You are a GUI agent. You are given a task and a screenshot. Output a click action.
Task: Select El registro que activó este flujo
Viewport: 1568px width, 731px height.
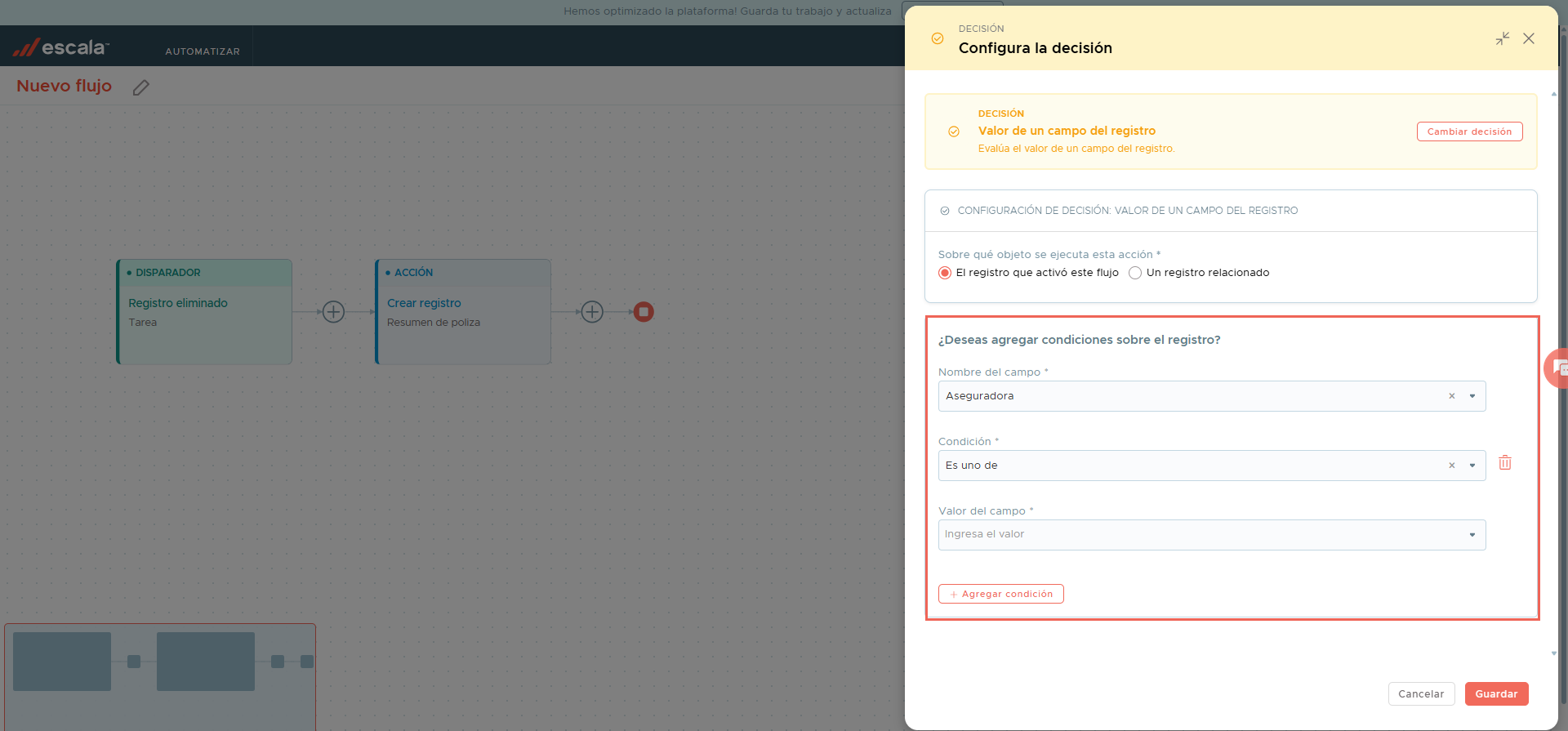coord(945,273)
